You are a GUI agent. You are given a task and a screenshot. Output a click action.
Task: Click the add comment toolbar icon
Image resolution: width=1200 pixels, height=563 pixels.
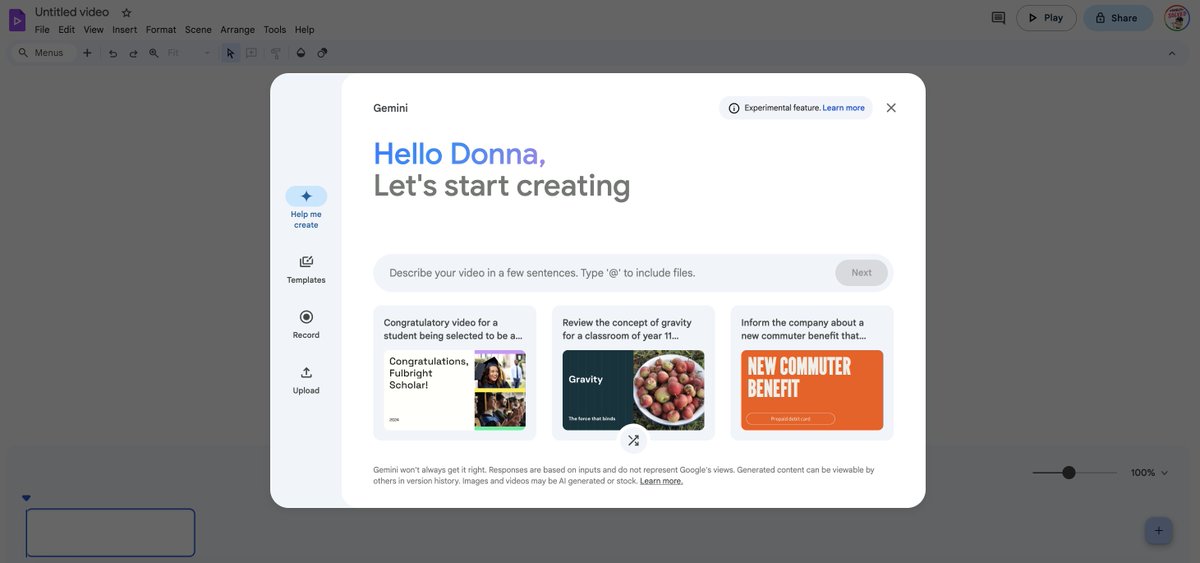(x=251, y=53)
